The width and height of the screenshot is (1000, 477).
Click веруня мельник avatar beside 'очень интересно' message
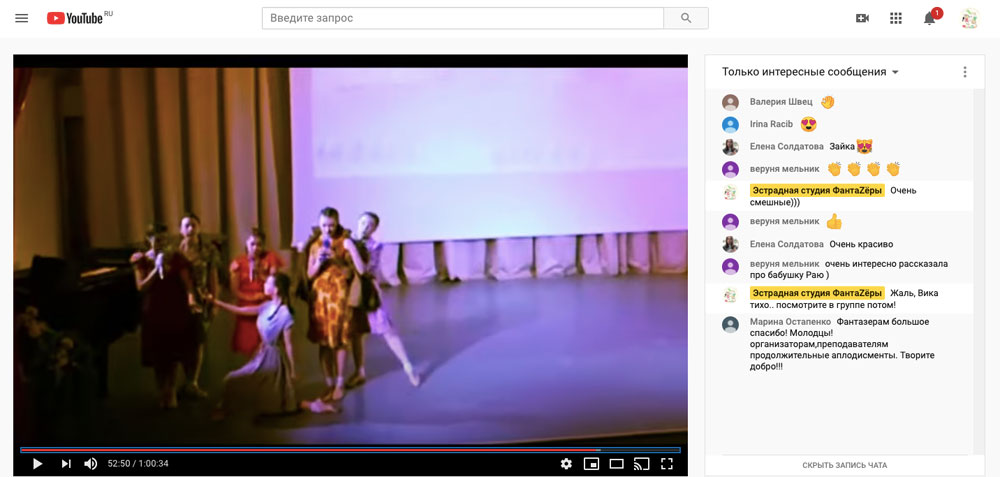click(730, 265)
